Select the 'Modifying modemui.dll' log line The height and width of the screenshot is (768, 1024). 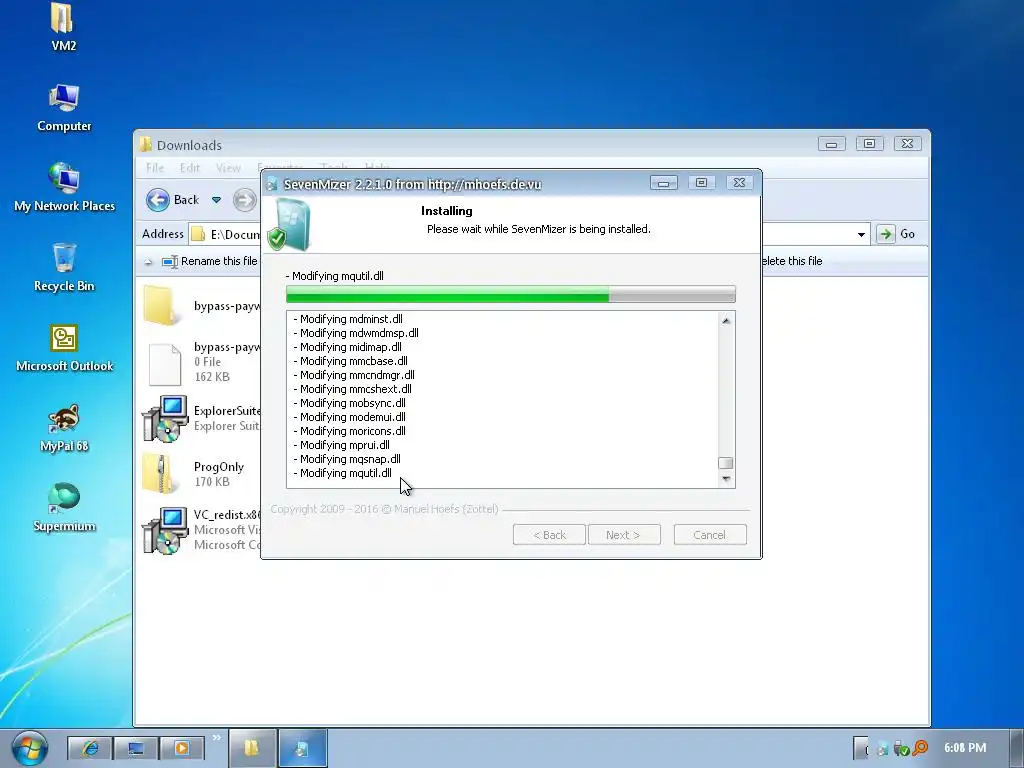tap(349, 417)
